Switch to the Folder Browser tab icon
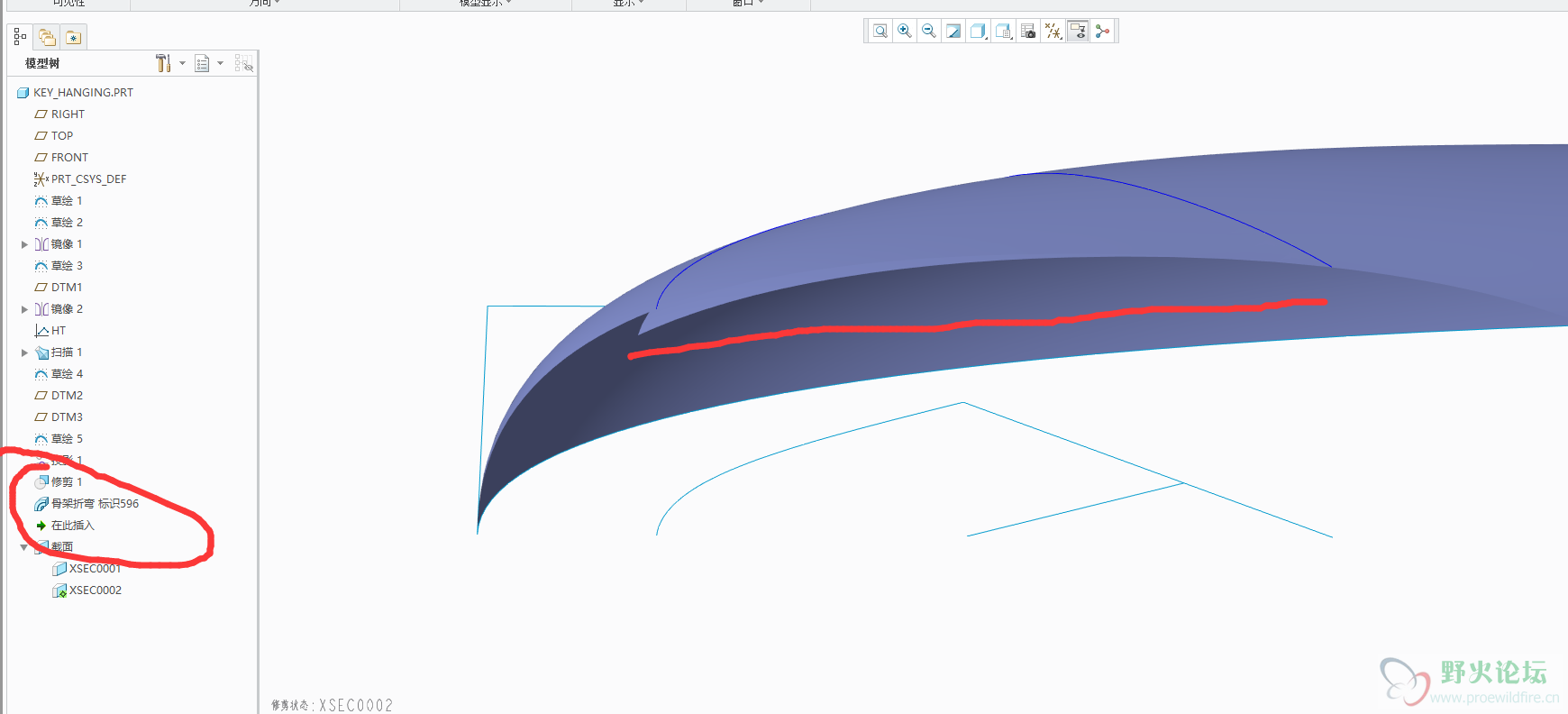This screenshot has width=1568, height=714. click(x=47, y=37)
